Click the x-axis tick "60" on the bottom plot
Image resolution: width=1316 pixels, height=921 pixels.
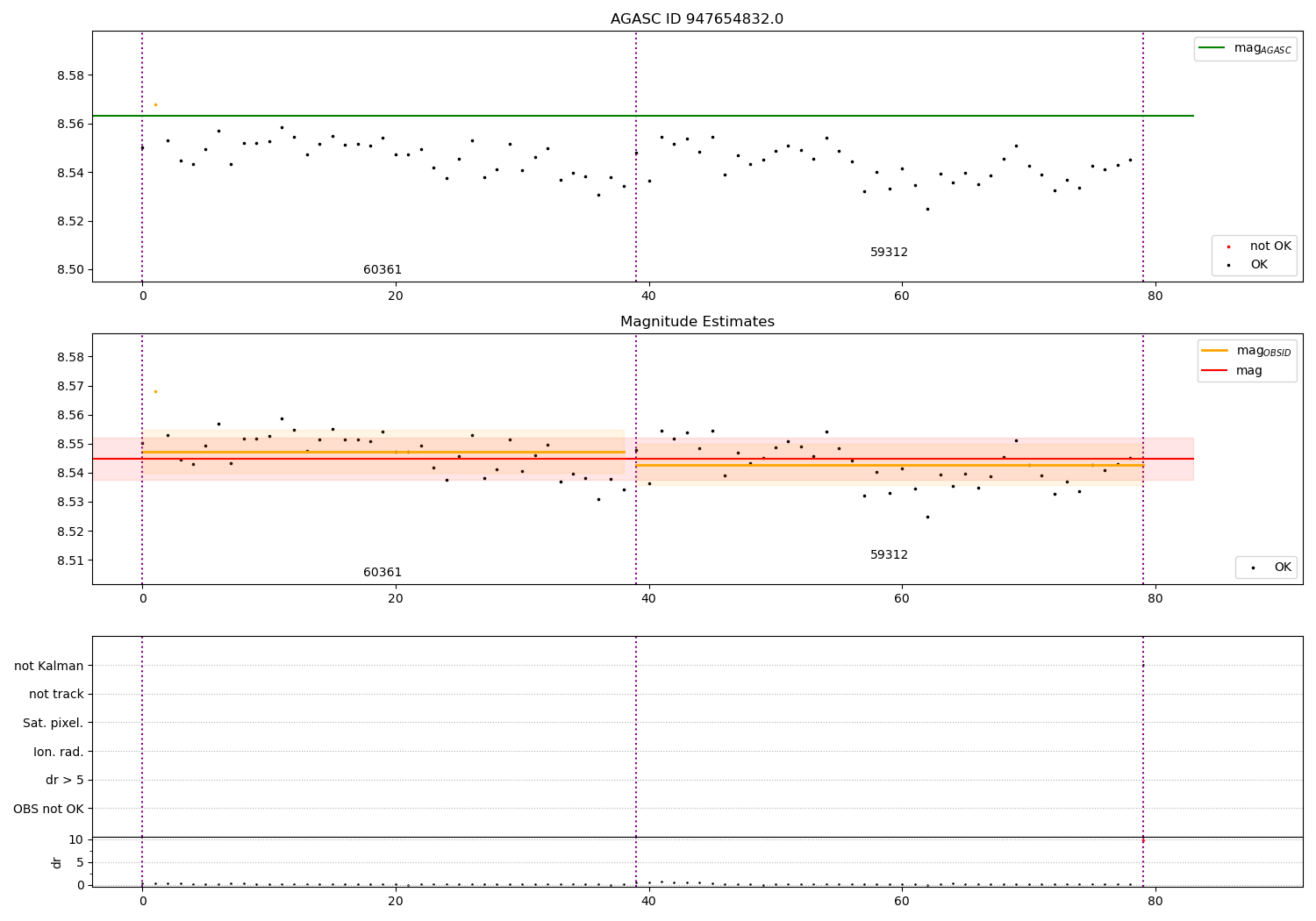[902, 901]
